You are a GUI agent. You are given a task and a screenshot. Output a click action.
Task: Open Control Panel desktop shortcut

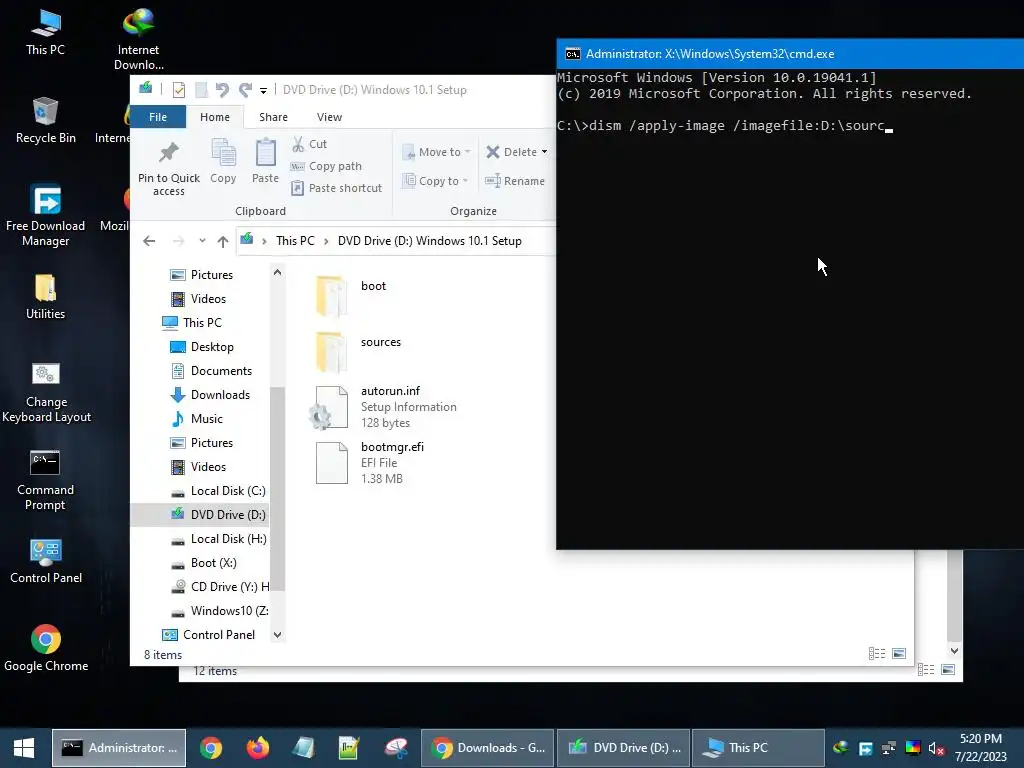point(46,561)
